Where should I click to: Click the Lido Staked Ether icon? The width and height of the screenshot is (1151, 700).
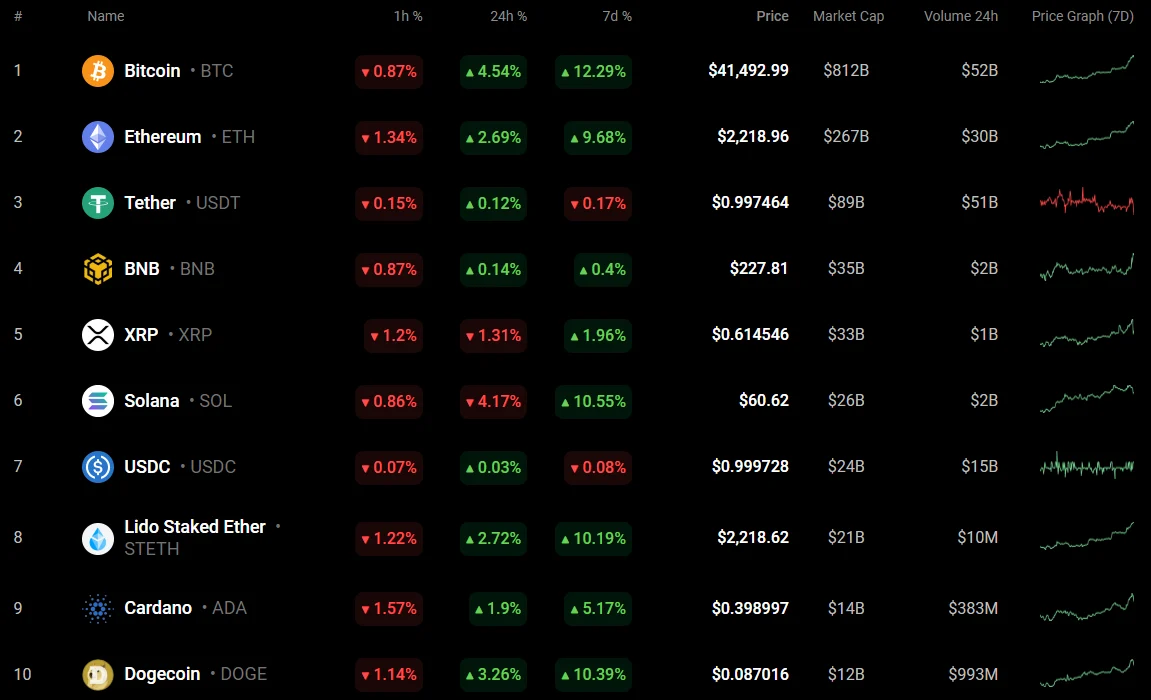point(98,538)
